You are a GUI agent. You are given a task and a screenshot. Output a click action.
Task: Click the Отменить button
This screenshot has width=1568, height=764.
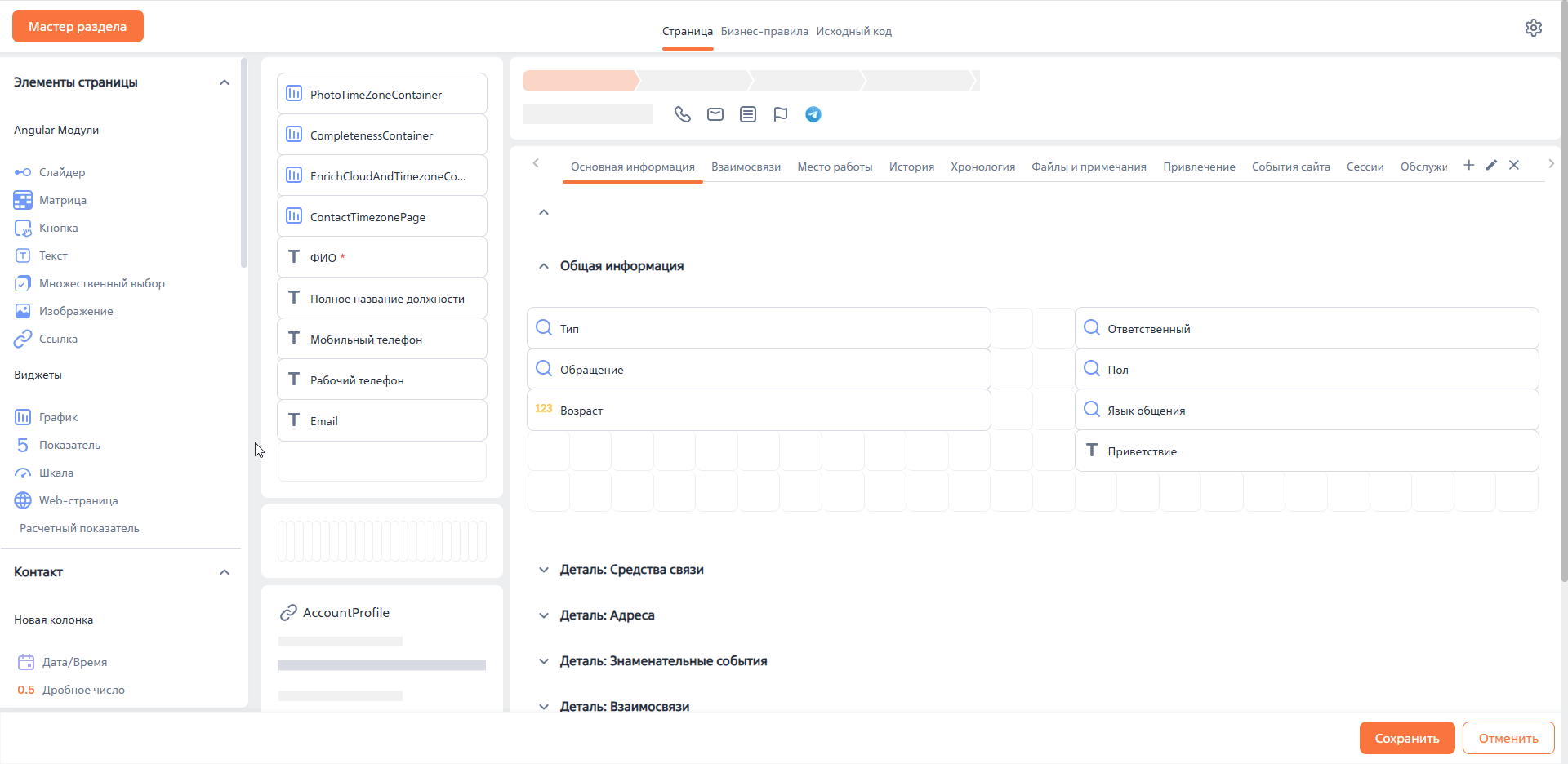pyautogui.click(x=1508, y=738)
